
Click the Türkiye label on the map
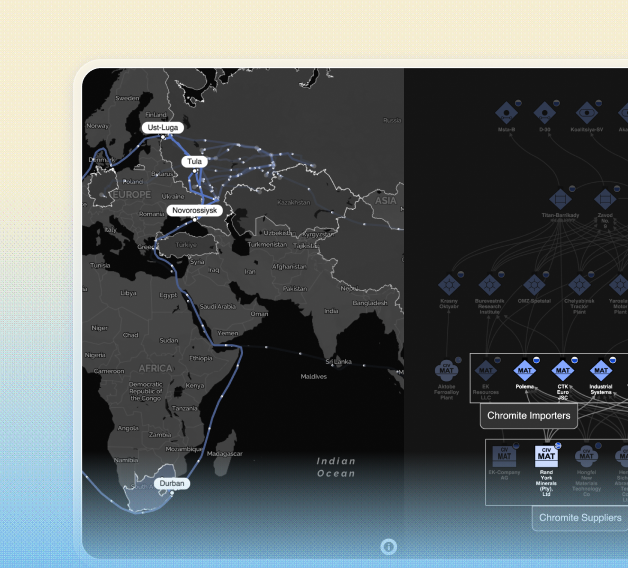pyautogui.click(x=186, y=245)
